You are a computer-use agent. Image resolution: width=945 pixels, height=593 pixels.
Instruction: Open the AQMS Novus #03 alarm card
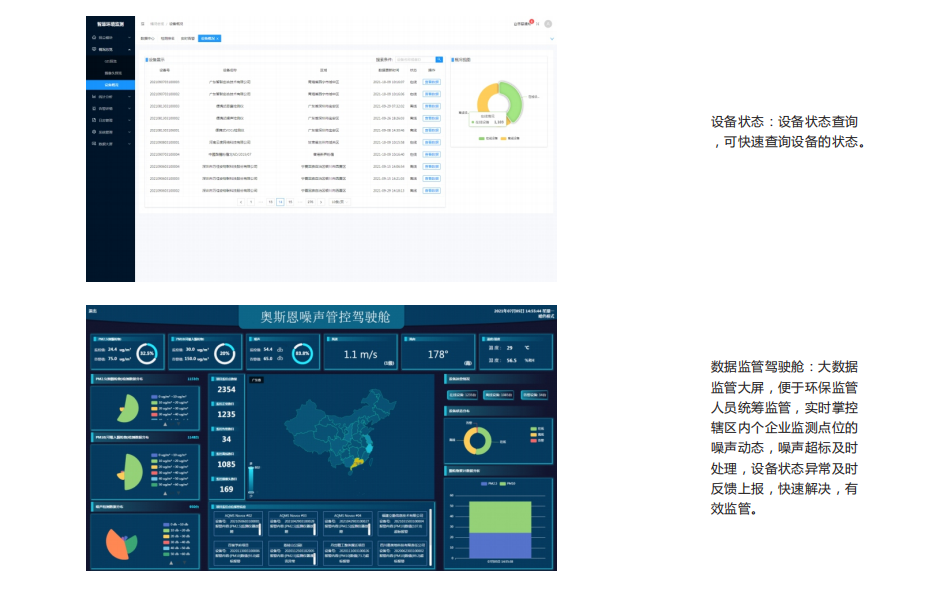tap(292, 523)
